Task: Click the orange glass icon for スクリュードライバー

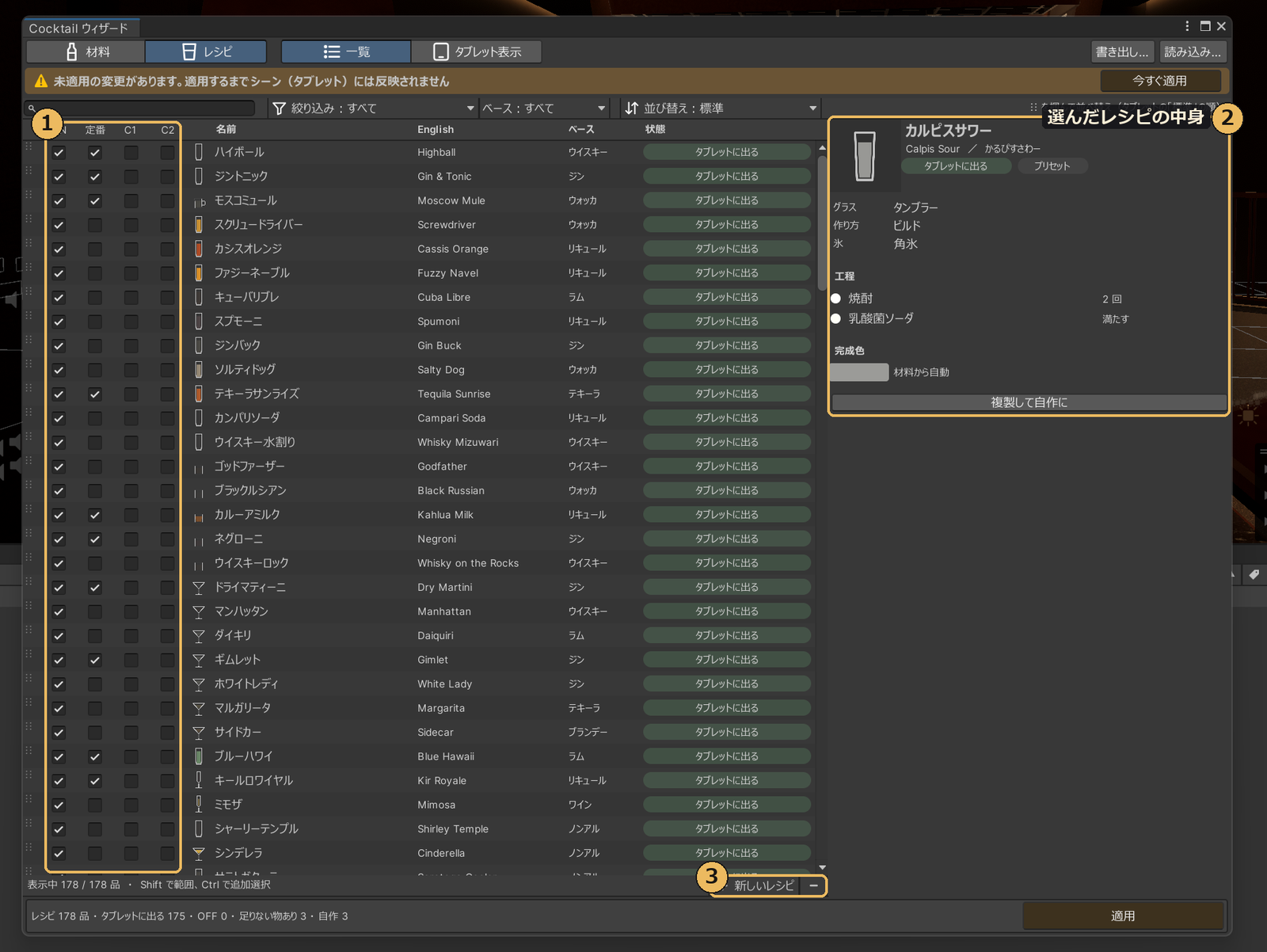Action: (x=199, y=225)
